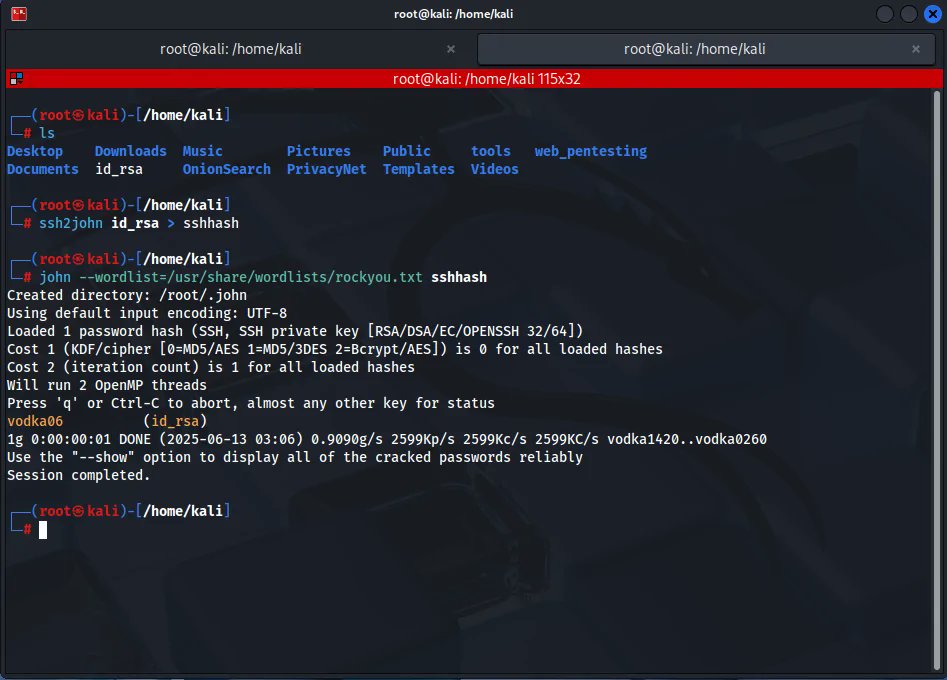Click the 'Using default input encoding: UTF-8' line

click(x=147, y=313)
